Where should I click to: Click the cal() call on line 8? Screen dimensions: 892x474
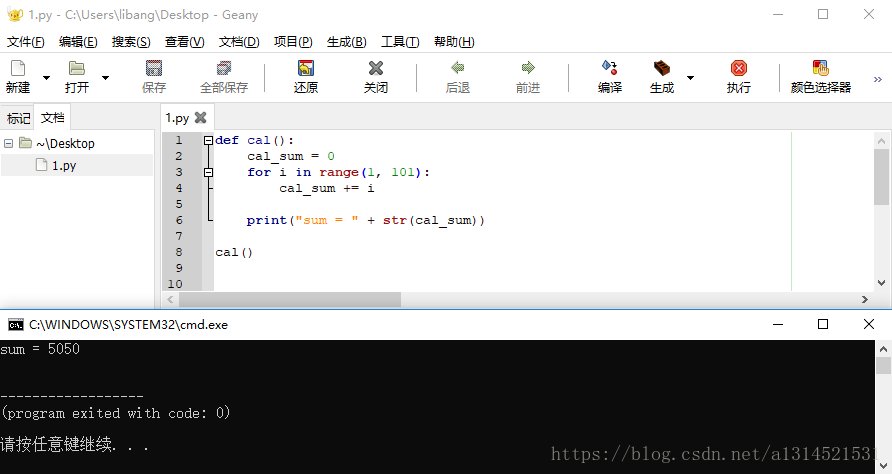click(x=234, y=252)
